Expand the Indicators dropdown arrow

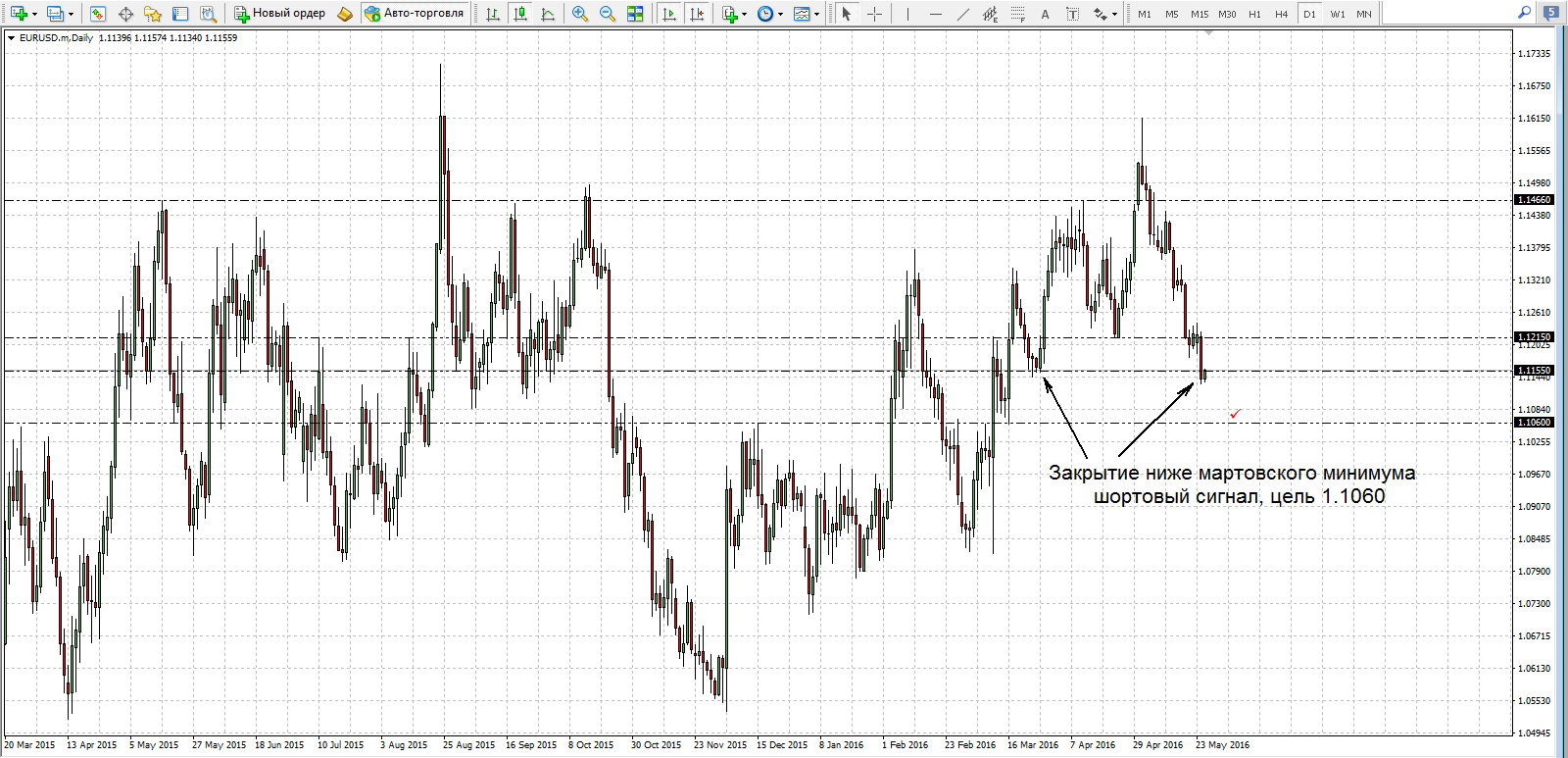pyautogui.click(x=745, y=14)
